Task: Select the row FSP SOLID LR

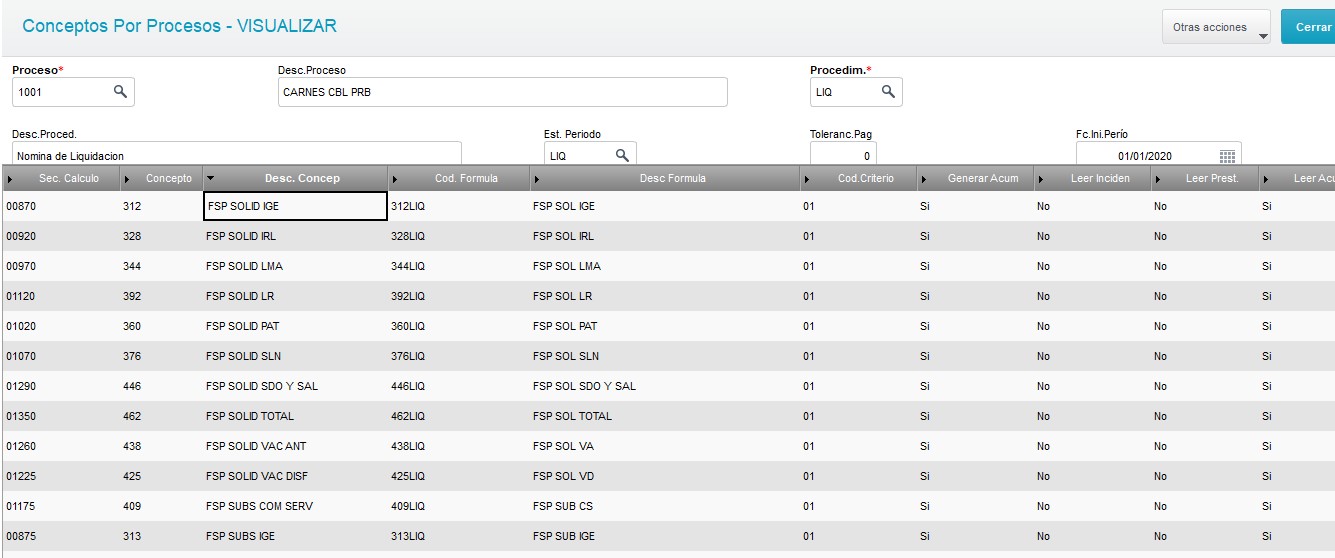Action: pos(667,296)
